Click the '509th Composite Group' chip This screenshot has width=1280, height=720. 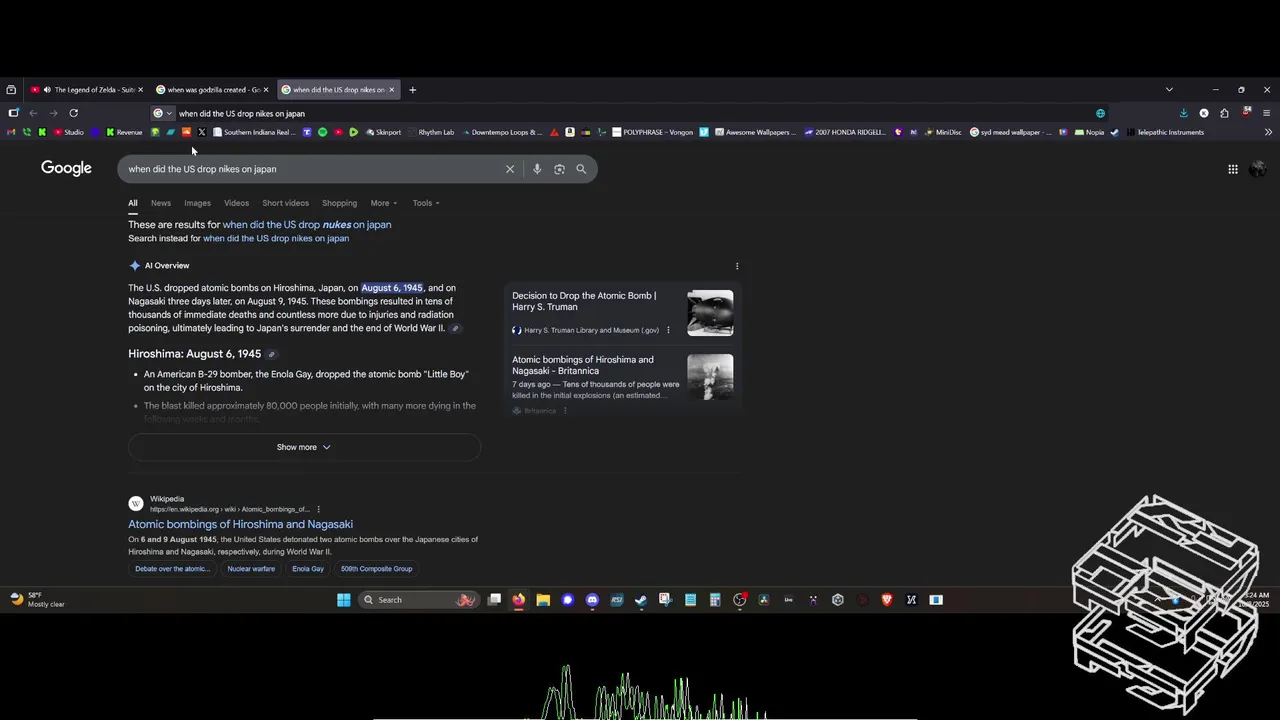[x=376, y=569]
